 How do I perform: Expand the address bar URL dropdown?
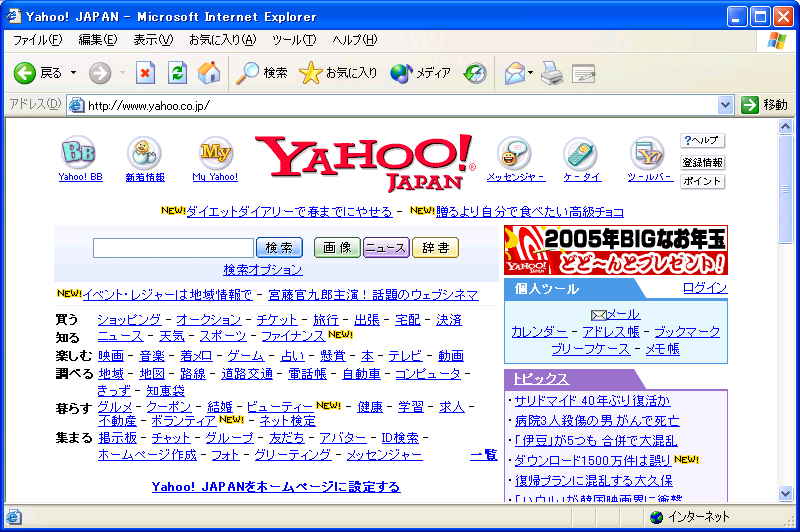(725, 106)
